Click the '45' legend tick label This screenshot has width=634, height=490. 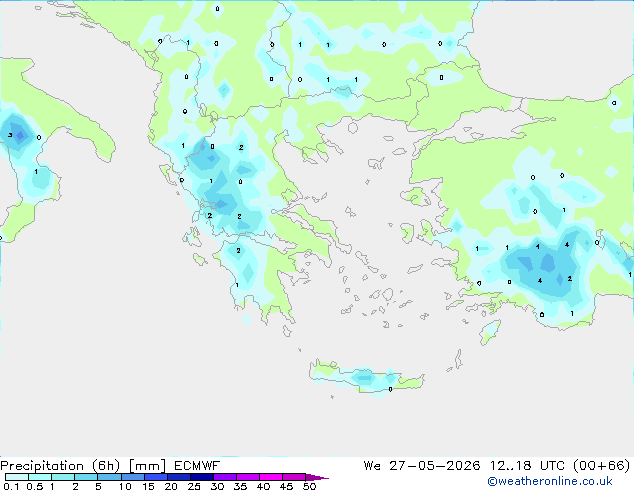[x=286, y=486]
